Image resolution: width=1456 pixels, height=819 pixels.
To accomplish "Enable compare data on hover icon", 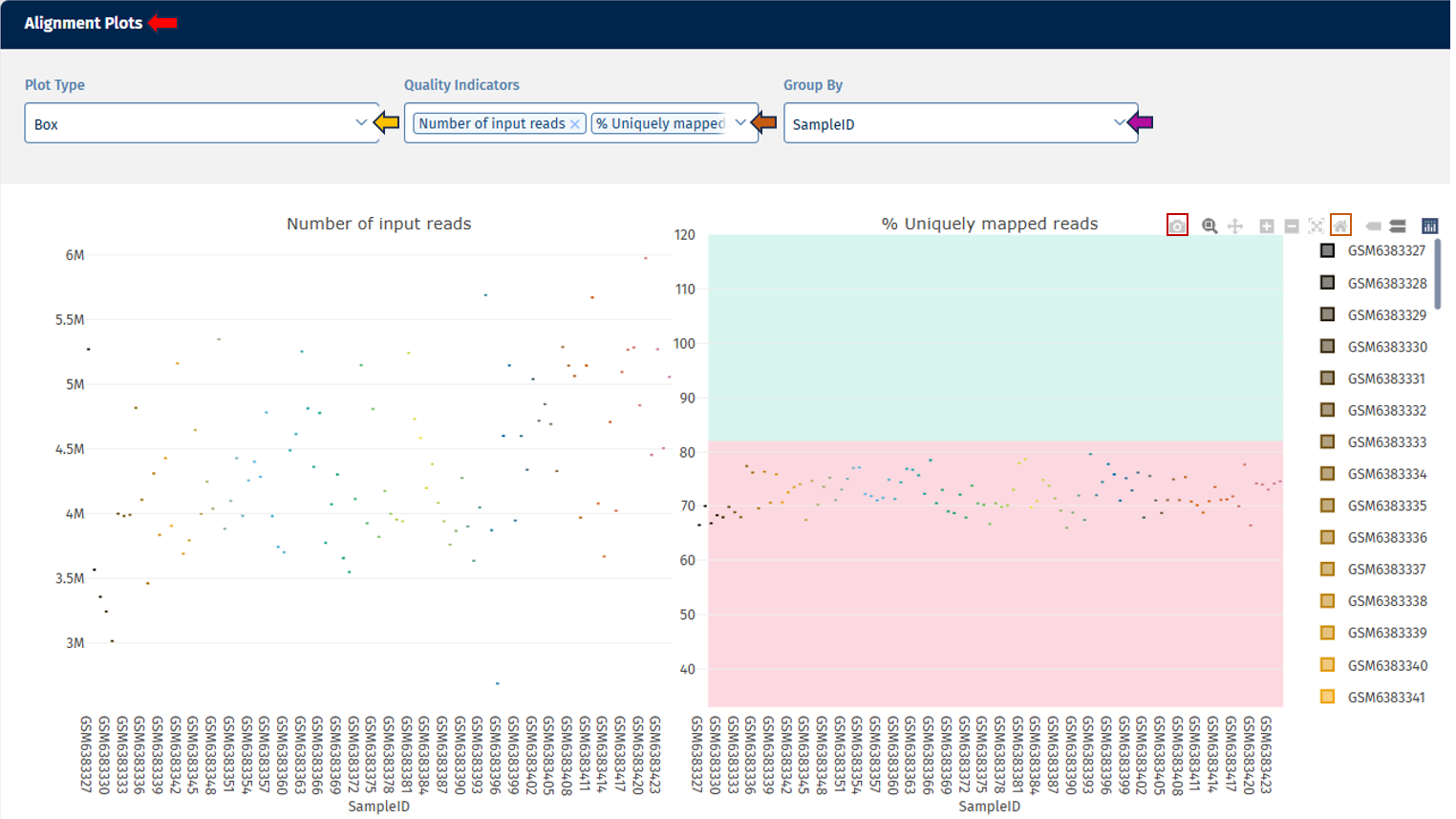I will [x=1398, y=226].
